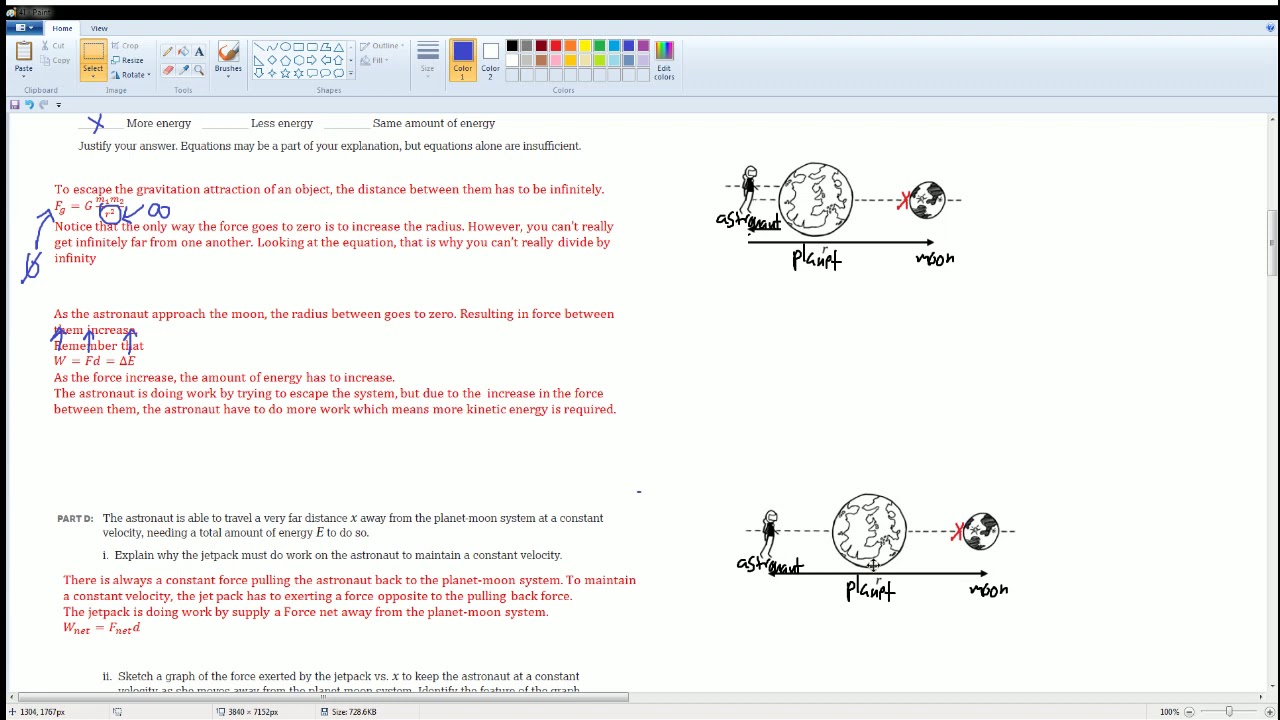Click the Brushes tool icon
The image size is (1280, 720).
coord(228,51)
